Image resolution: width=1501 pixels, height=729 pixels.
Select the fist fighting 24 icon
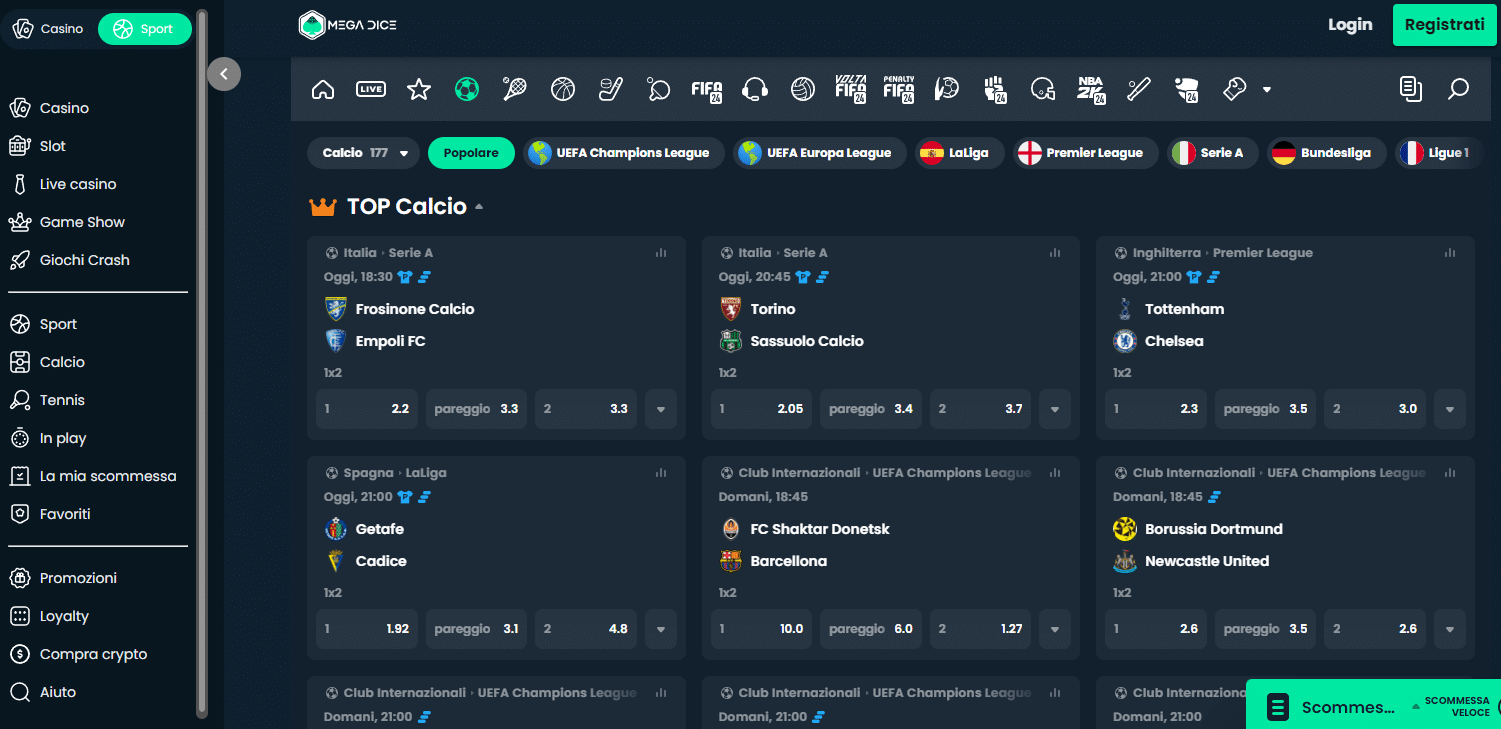995,90
